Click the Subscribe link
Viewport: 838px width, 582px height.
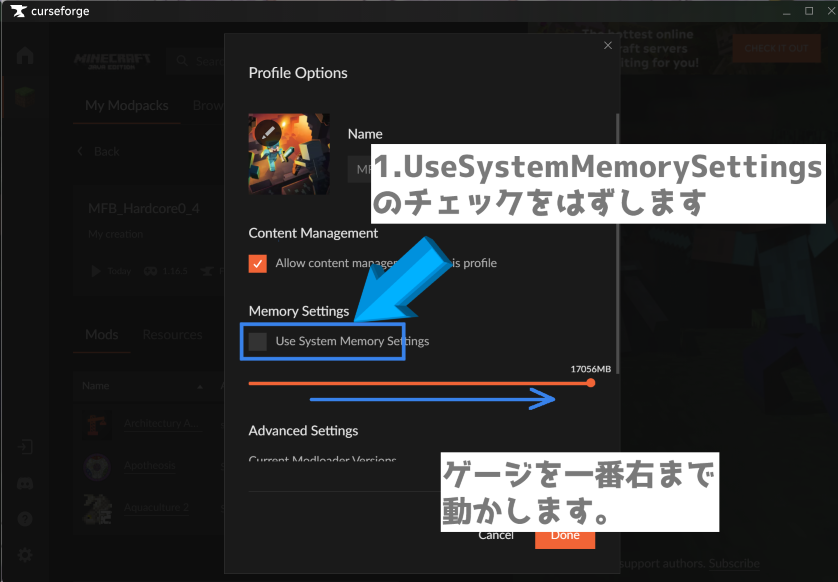734,563
